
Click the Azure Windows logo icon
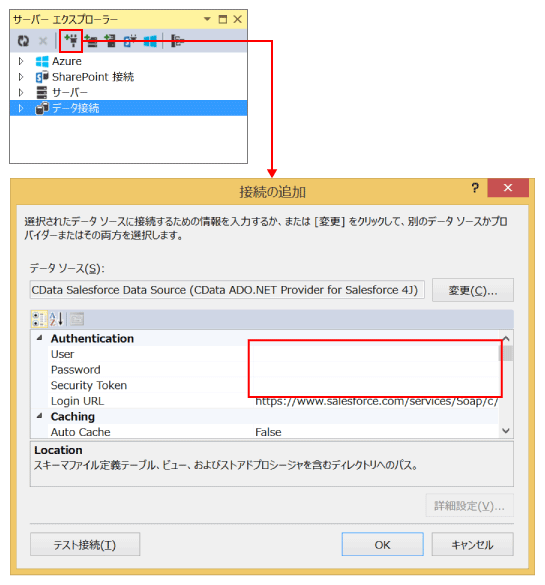click(x=42, y=61)
